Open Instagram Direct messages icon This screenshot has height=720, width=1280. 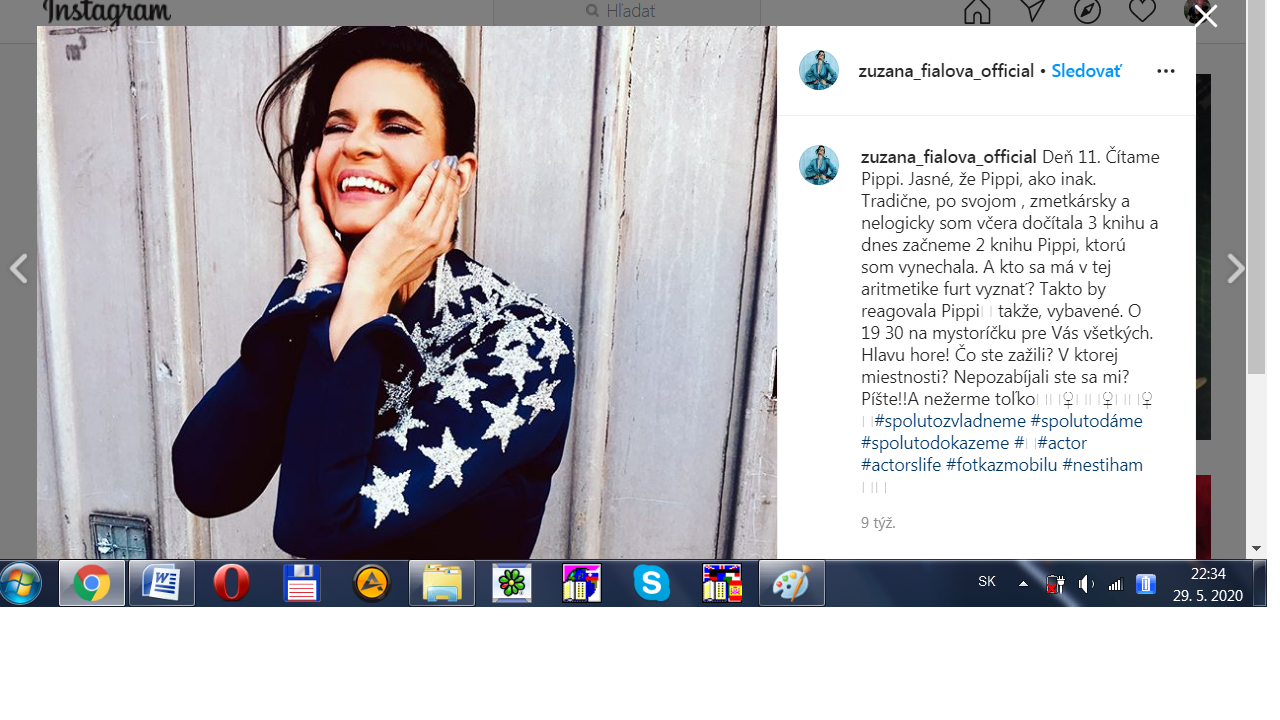coord(1033,11)
